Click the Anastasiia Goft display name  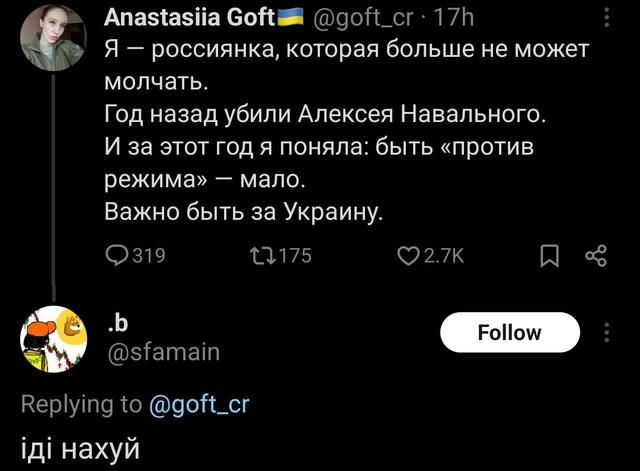point(188,17)
